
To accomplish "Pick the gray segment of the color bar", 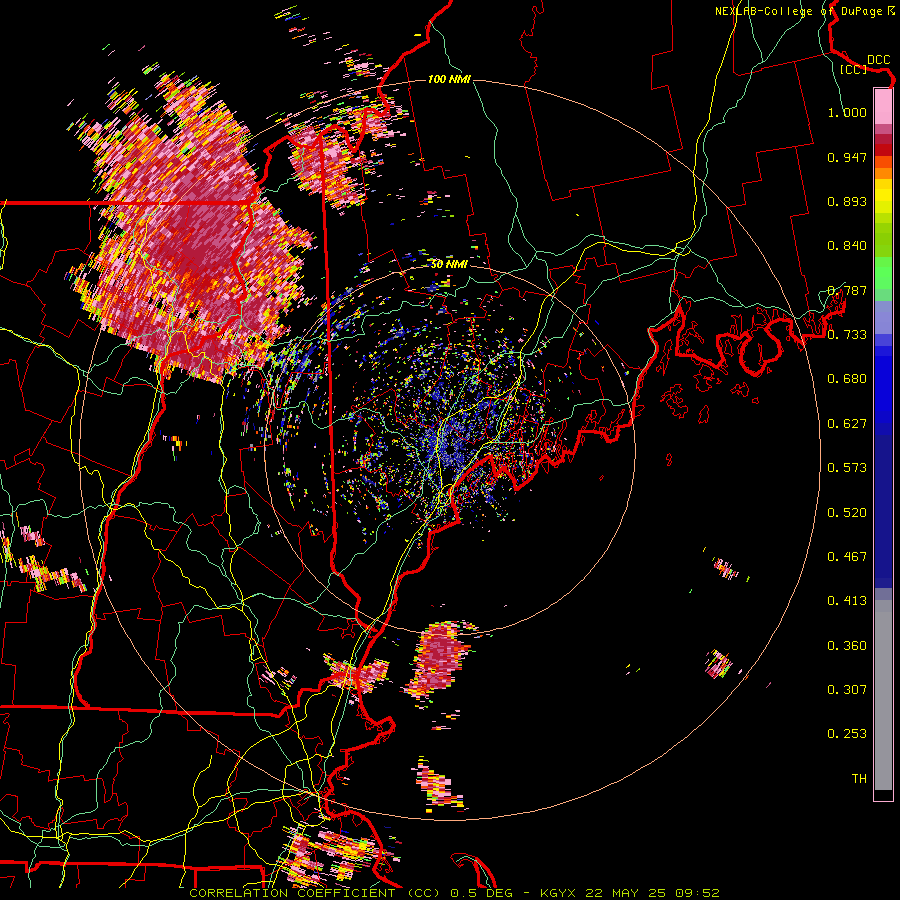I will (883, 695).
